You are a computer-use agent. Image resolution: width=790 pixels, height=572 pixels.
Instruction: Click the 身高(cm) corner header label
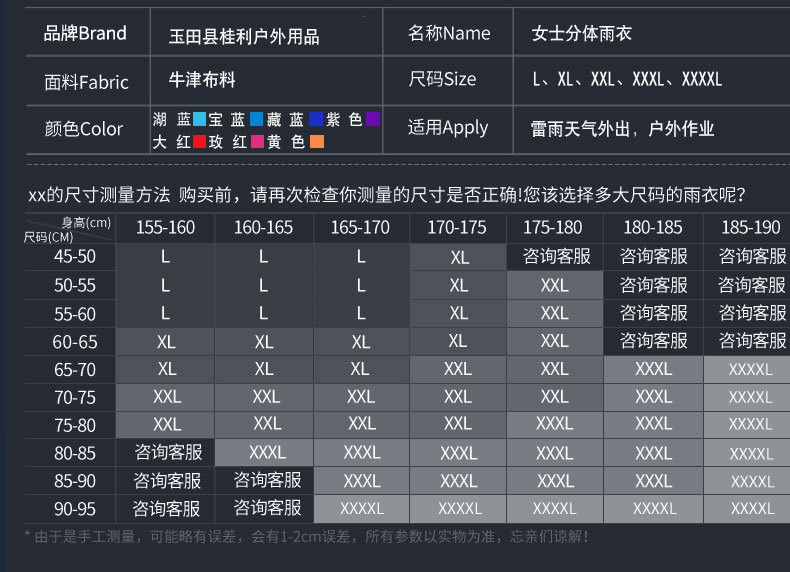click(x=86, y=222)
